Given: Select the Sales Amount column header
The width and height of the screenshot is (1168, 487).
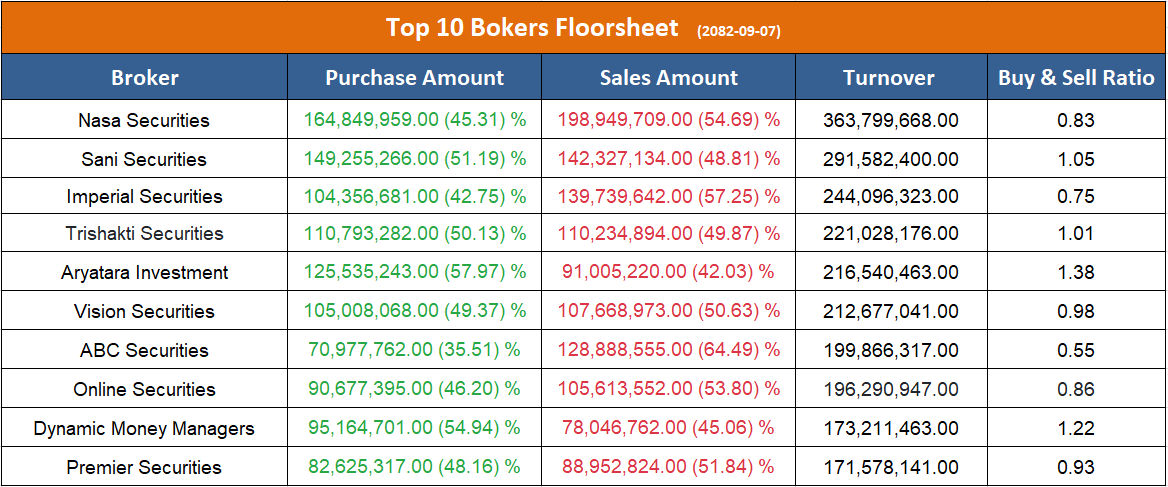Looking at the screenshot, I should (x=669, y=78).
